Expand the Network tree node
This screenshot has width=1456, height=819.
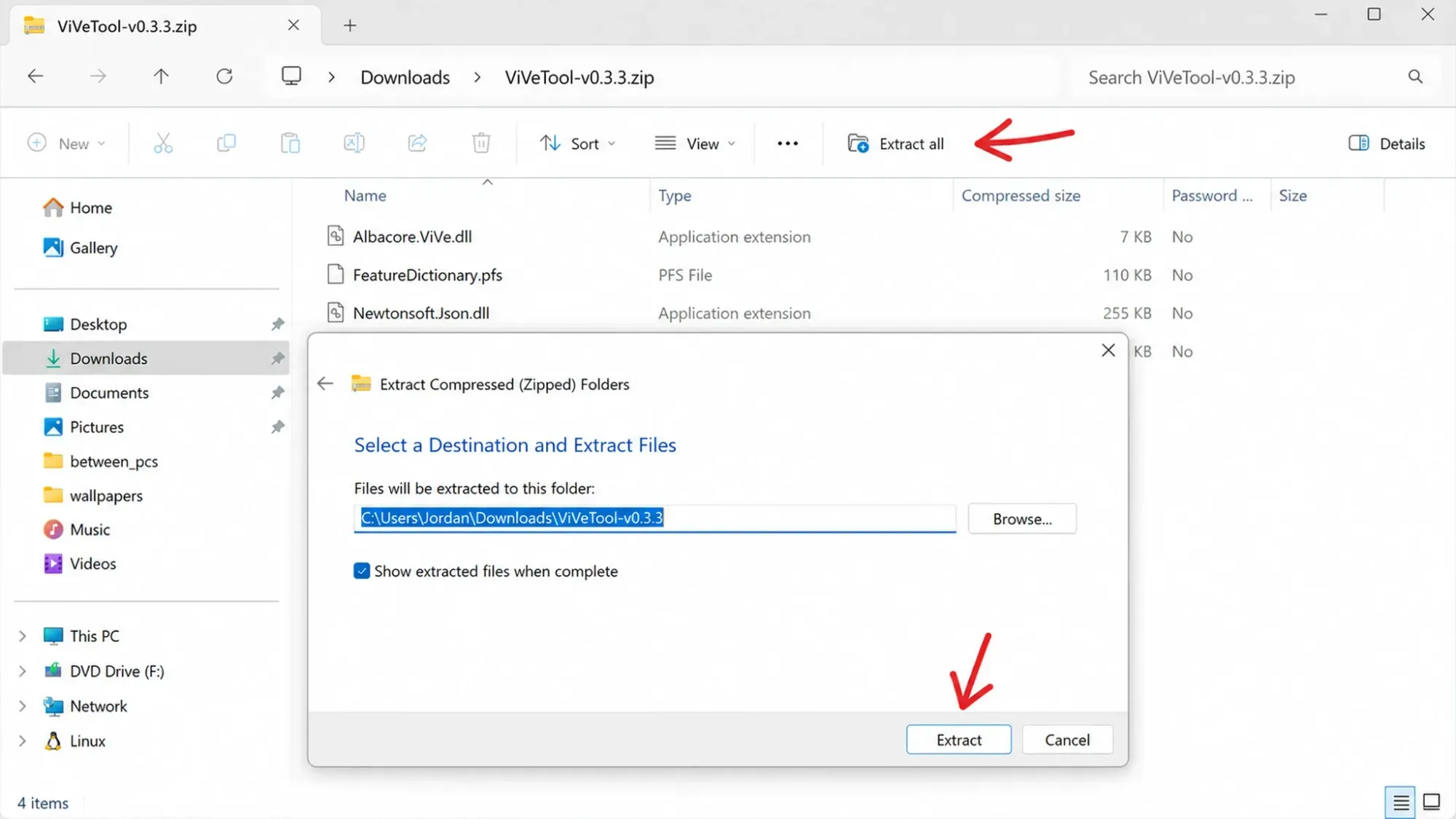click(22, 706)
